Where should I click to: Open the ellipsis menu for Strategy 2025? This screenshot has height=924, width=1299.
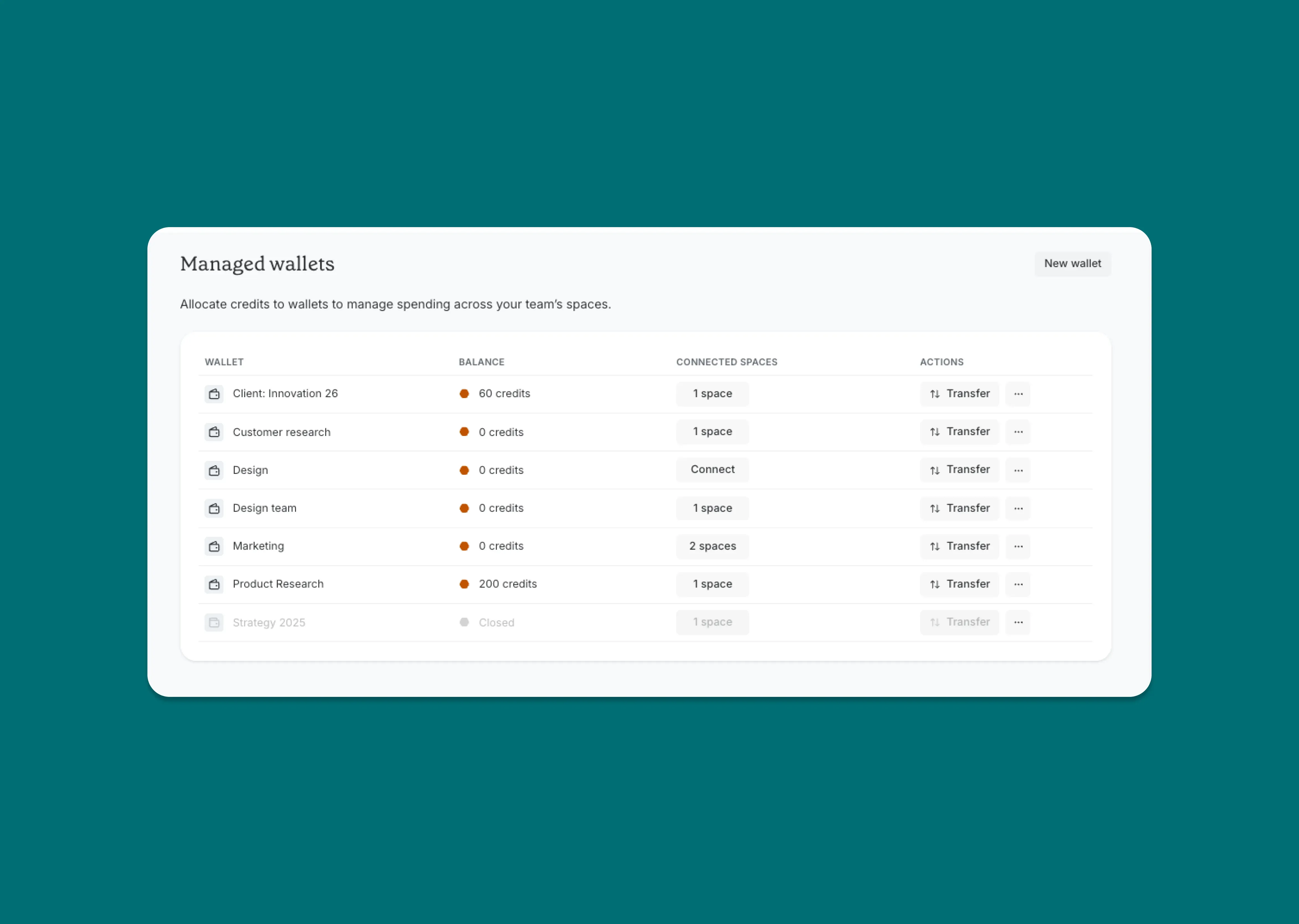pyautogui.click(x=1018, y=622)
